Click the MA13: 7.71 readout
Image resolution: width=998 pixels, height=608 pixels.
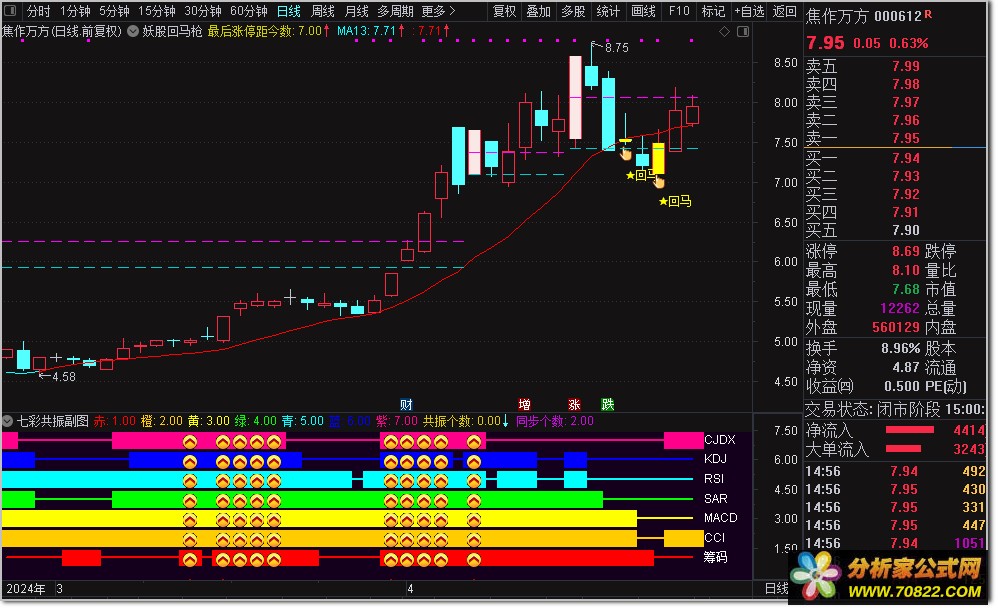[x=370, y=31]
